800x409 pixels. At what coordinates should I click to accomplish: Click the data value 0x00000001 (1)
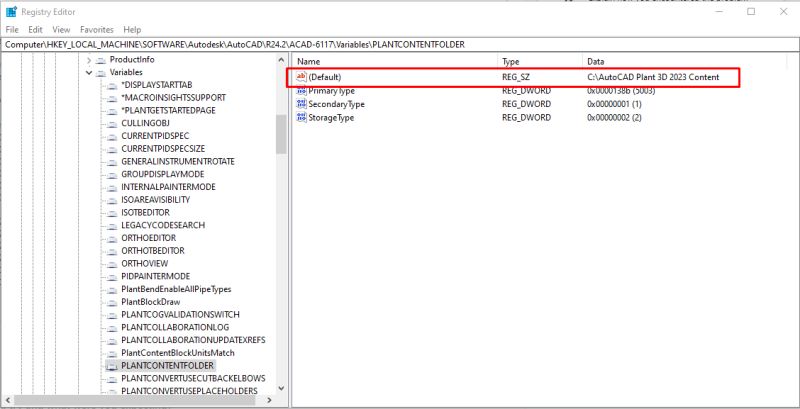tap(614, 104)
